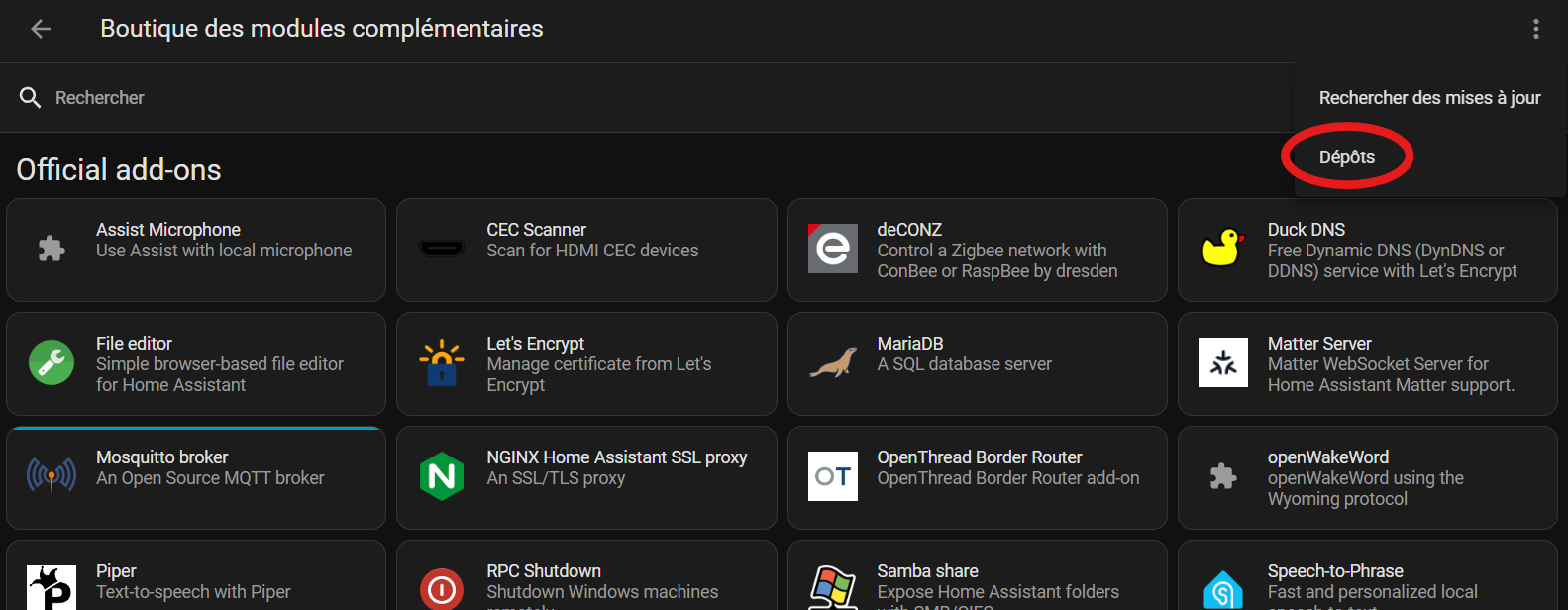Choose Rechercher des mises à jour
Viewport: 1568px width, 610px height.
pyautogui.click(x=1429, y=98)
